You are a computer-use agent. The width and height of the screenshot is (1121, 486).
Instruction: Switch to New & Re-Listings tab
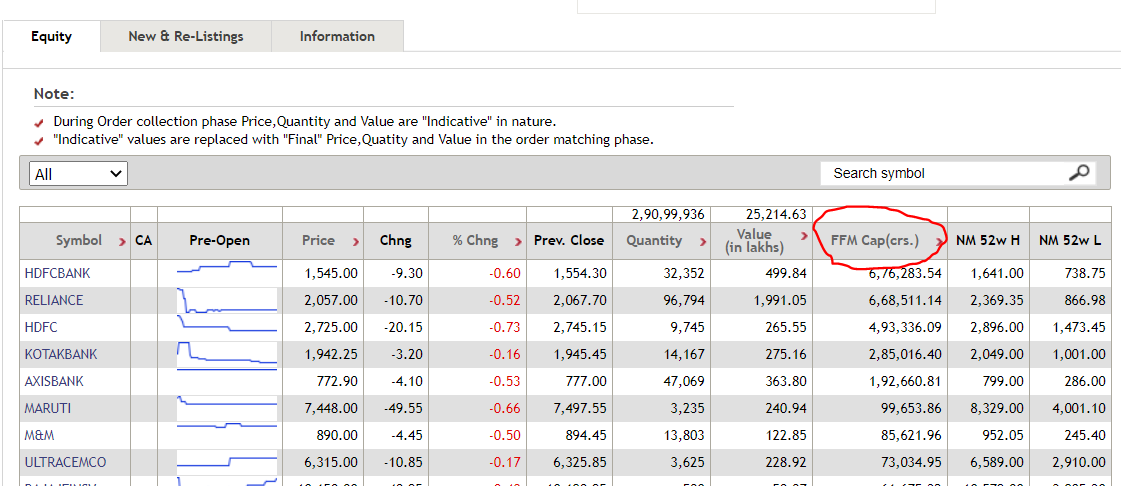coord(186,36)
